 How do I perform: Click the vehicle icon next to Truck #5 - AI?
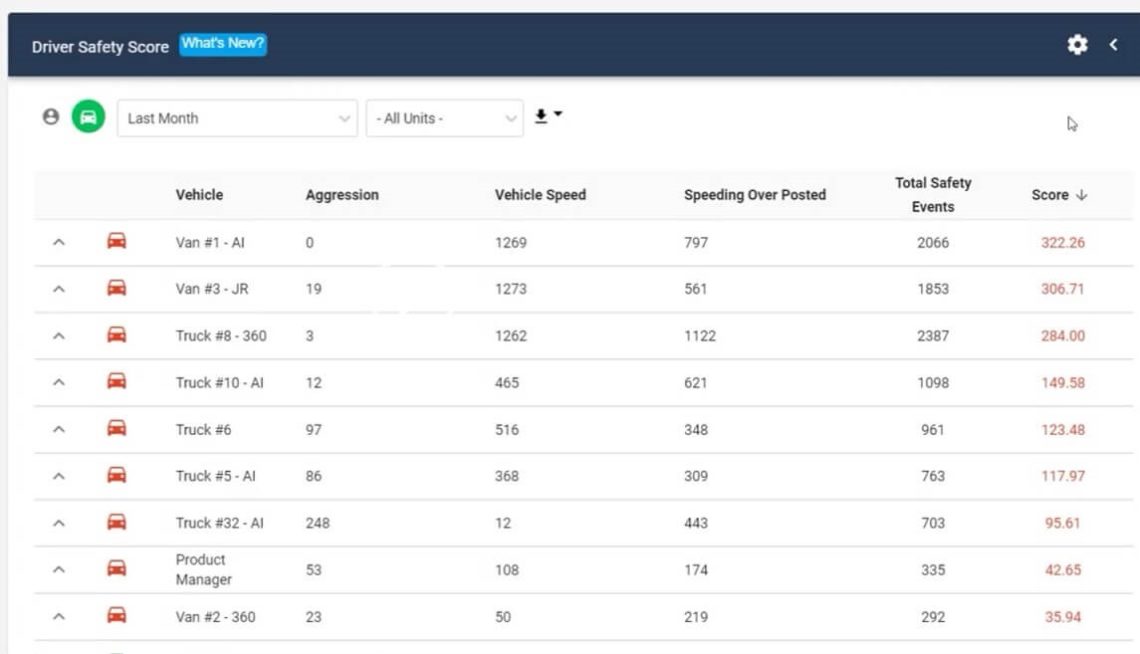pyautogui.click(x=115, y=475)
